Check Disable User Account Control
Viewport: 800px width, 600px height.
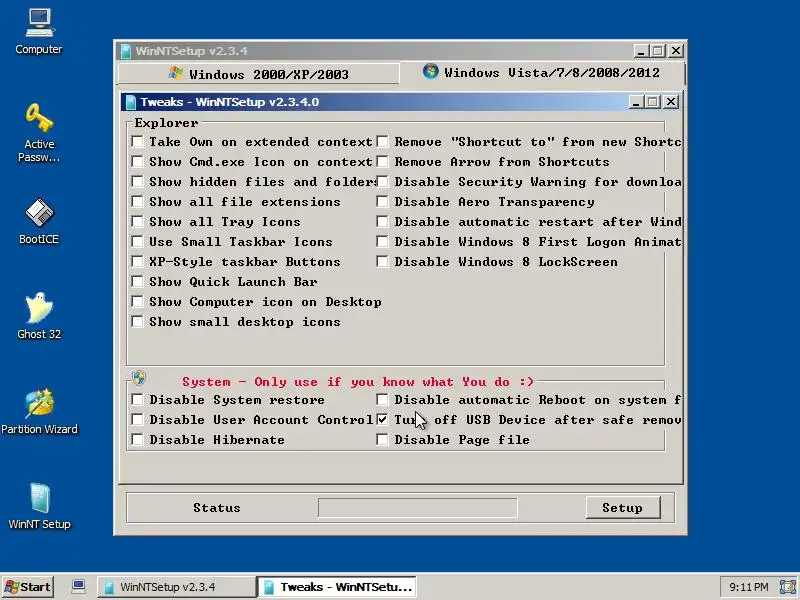coord(137,419)
